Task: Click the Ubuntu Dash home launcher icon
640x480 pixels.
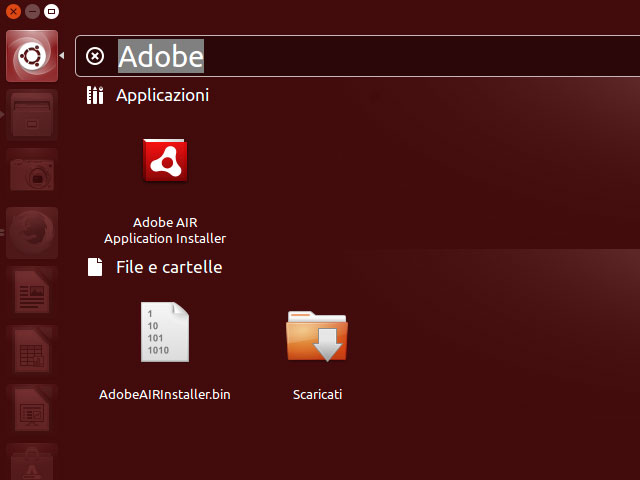Action: click(x=32, y=56)
